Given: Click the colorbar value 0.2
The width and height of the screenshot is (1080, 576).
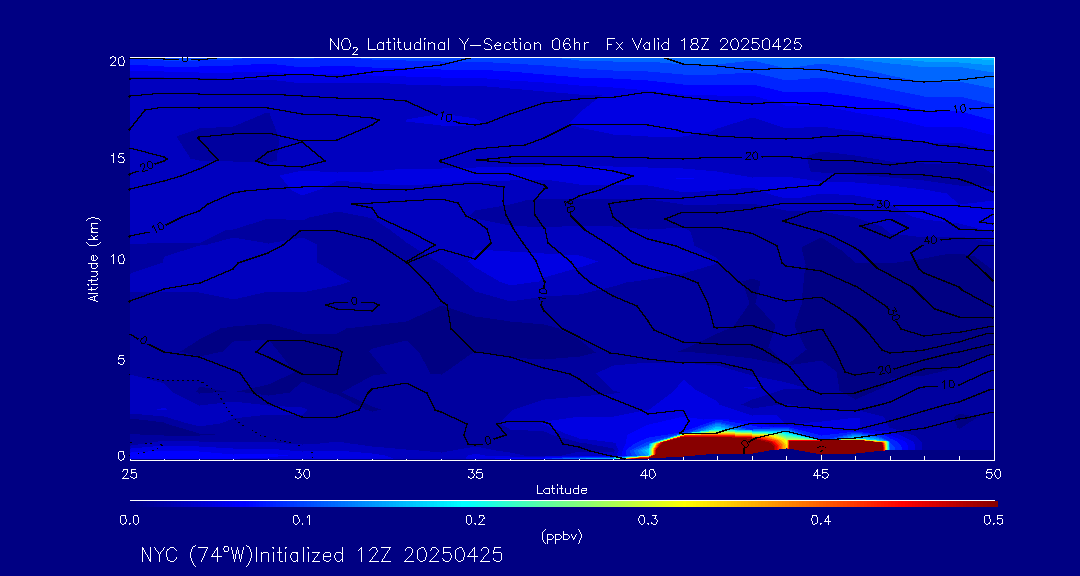Looking at the screenshot, I should pyautogui.click(x=475, y=521).
